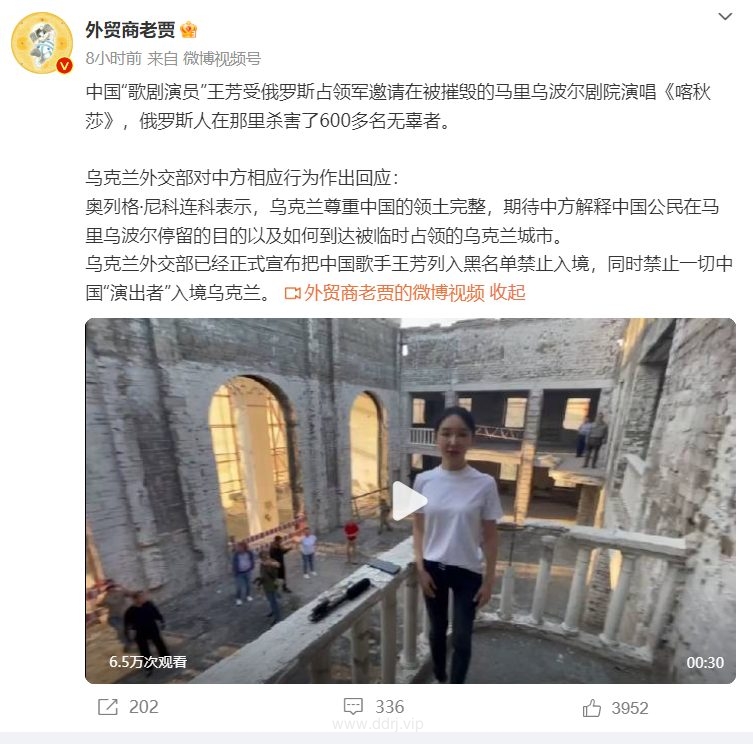Image resolution: width=753 pixels, height=744 pixels.
Task: Click the 00:30 video duration label
Action: pyautogui.click(x=705, y=662)
